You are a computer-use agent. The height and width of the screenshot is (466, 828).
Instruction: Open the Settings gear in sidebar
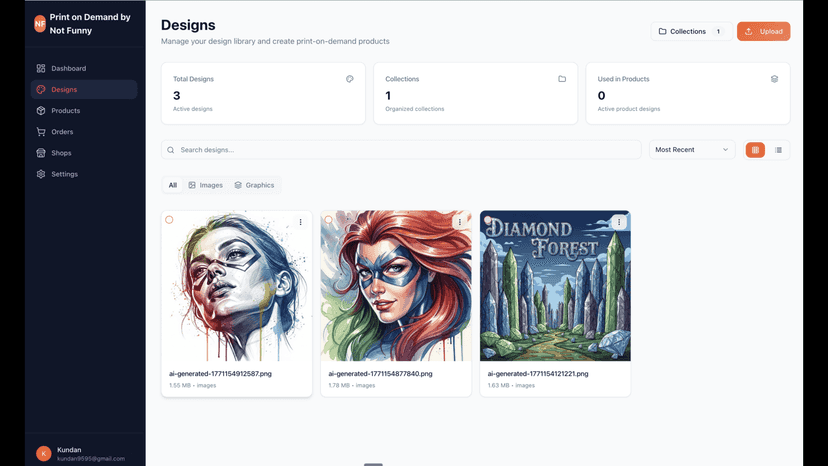[41, 174]
